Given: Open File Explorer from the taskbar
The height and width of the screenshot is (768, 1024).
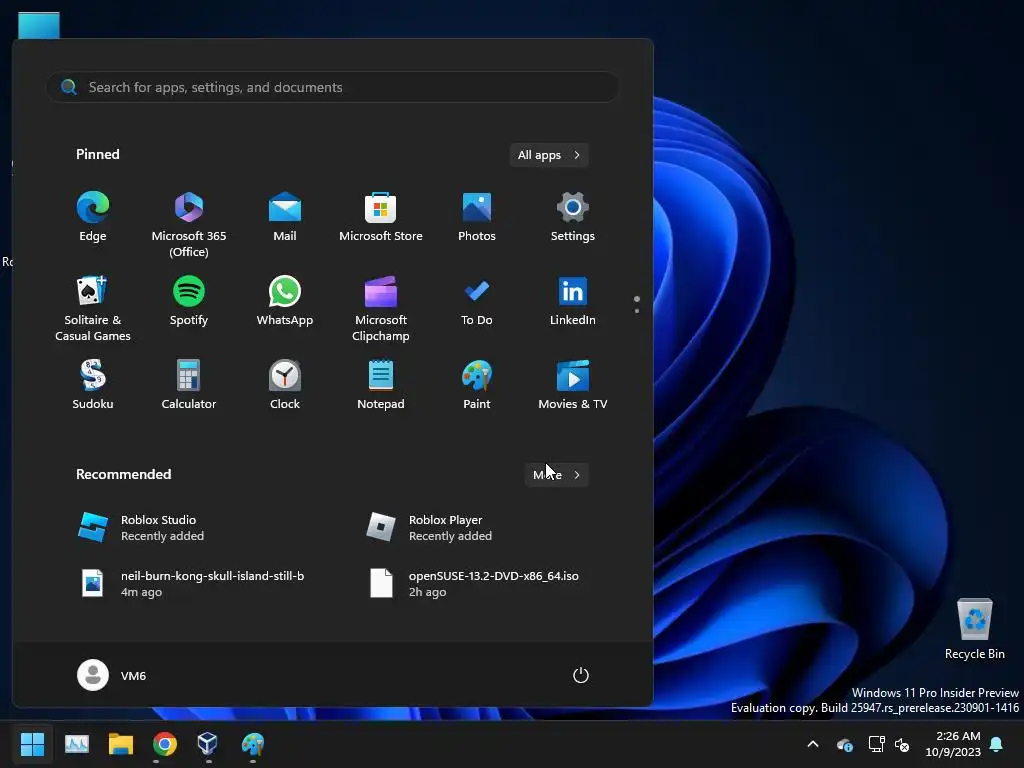Looking at the screenshot, I should pyautogui.click(x=121, y=744).
